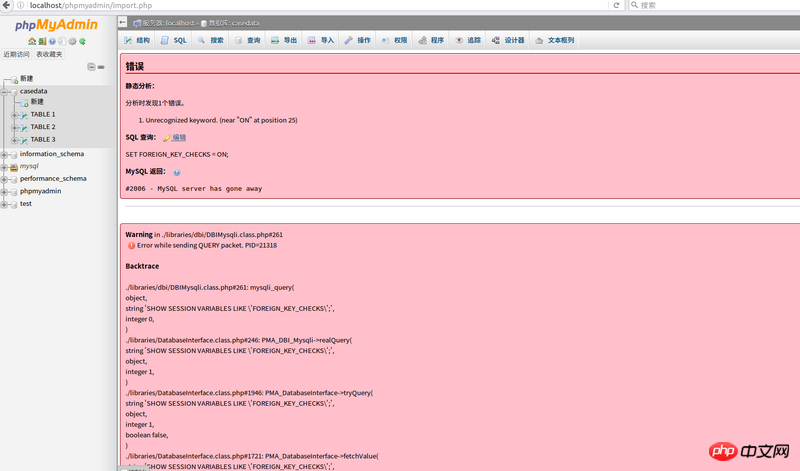Screen dimensions: 800x471
Task: Open the 近期访问 recent tab
Action: 16,54
